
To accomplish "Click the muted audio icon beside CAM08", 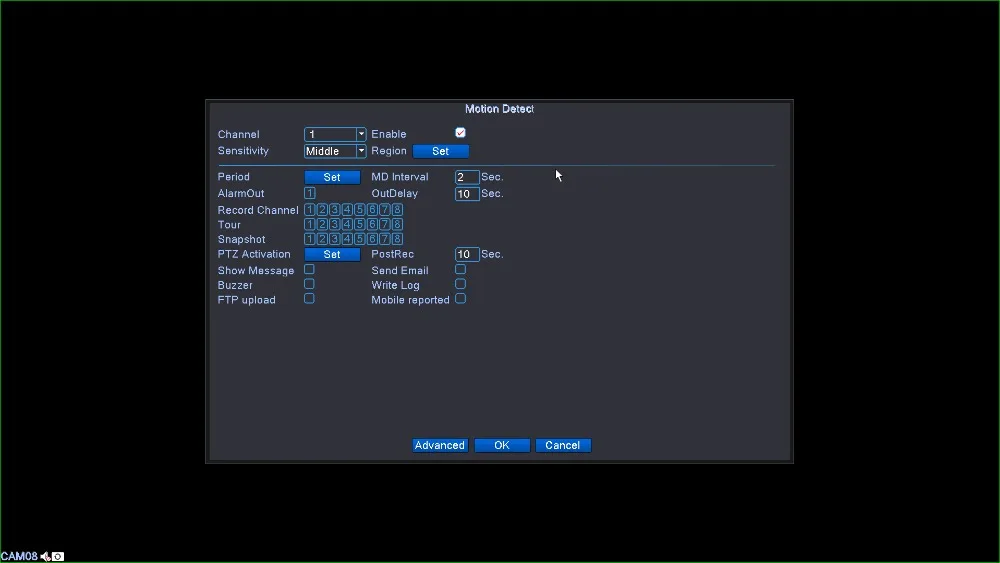I will (x=45, y=556).
